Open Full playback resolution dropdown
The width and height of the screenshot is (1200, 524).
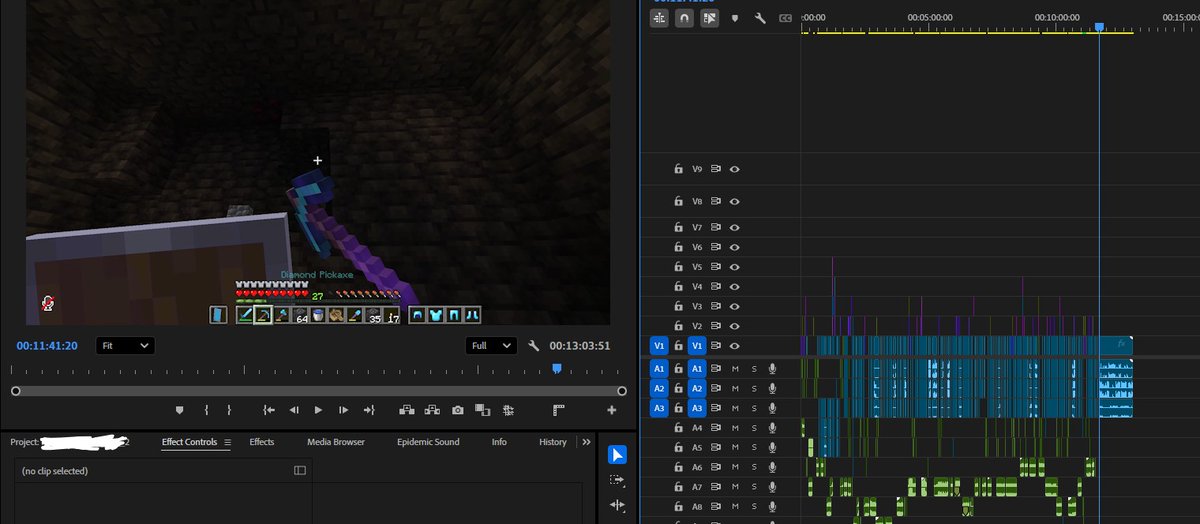(x=491, y=345)
